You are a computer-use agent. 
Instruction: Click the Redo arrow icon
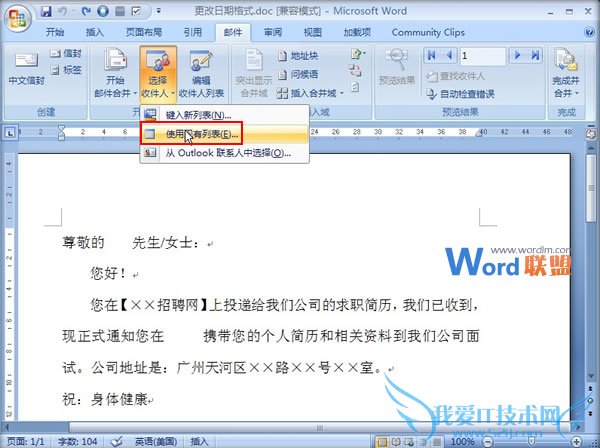(x=86, y=11)
